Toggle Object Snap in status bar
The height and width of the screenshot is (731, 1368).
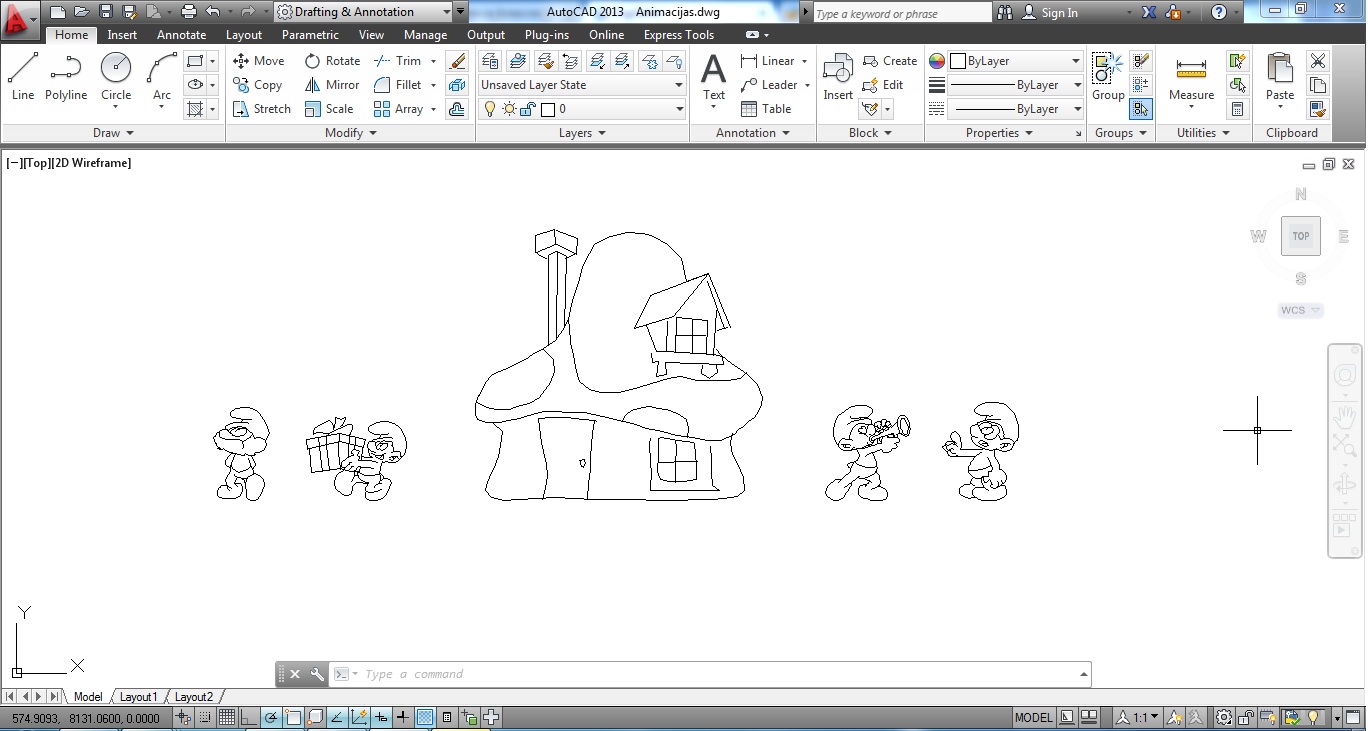point(293,717)
